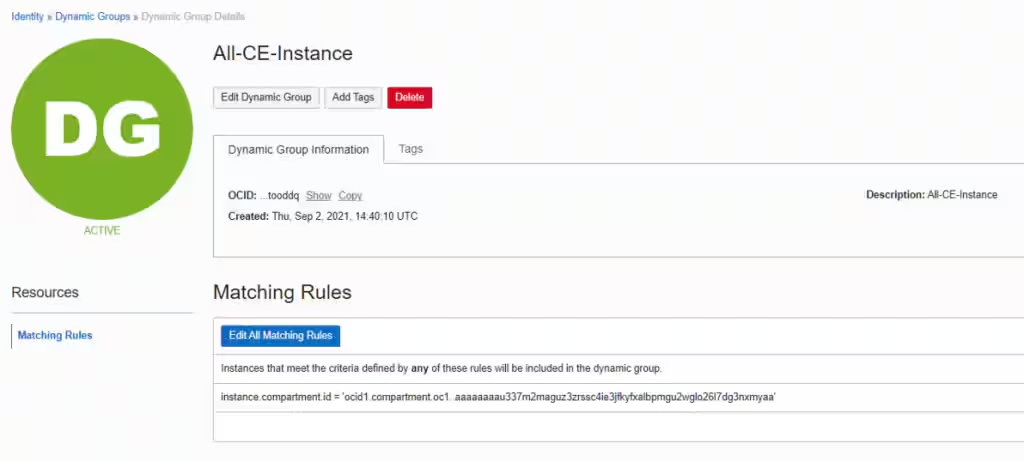1024x462 pixels.
Task: Click the Add Tags button
Action: (353, 97)
